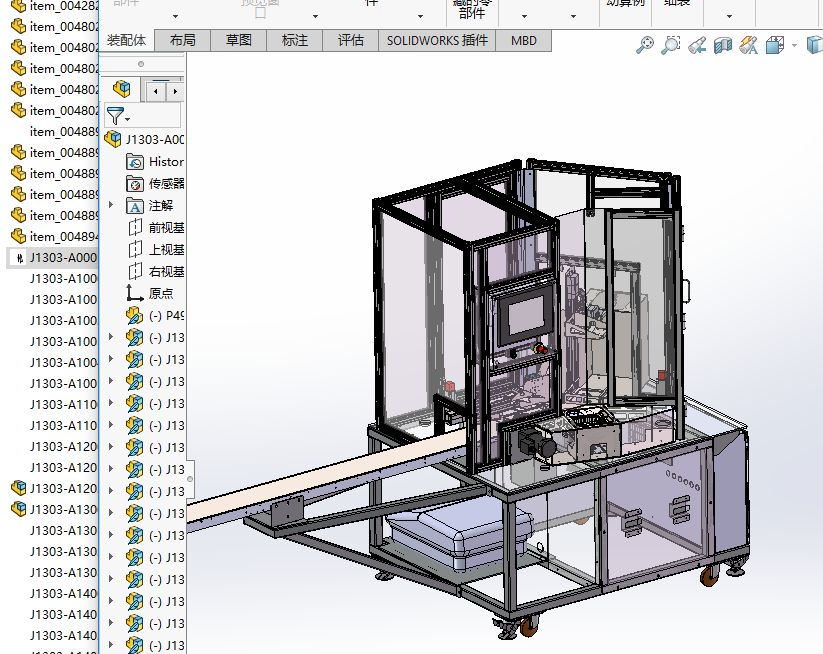Open the View Orientation cube icon
Viewport: 823px width, 654px height.
775,45
